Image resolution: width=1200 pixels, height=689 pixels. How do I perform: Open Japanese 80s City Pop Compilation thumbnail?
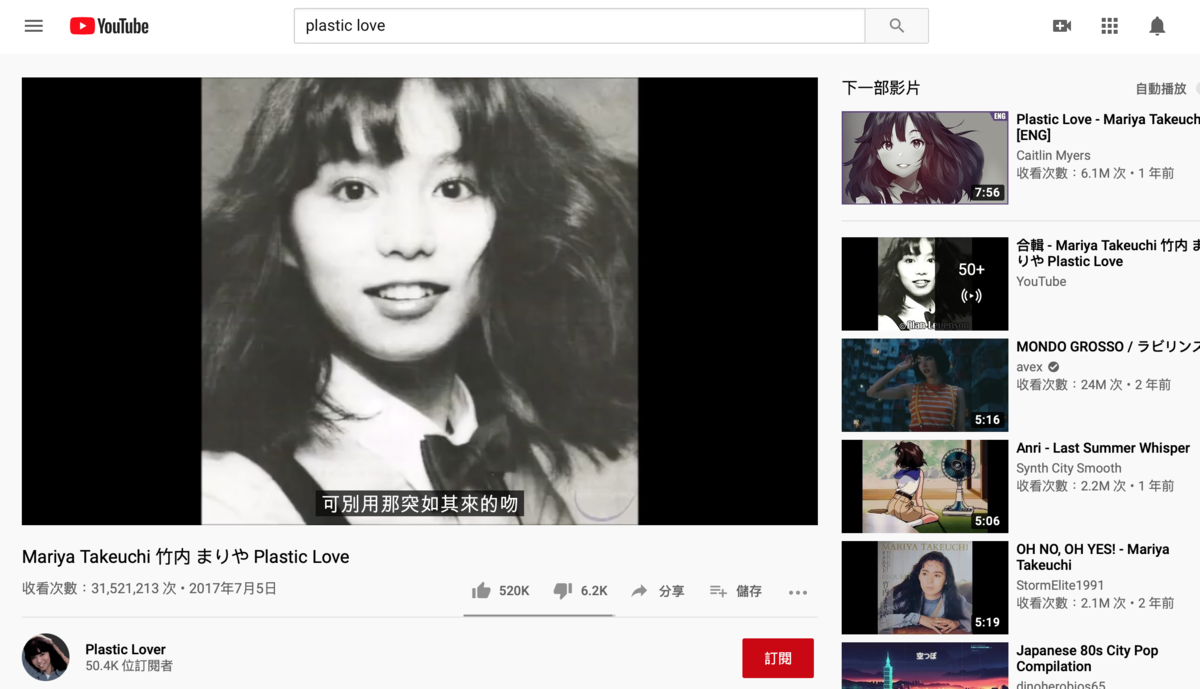(925, 665)
